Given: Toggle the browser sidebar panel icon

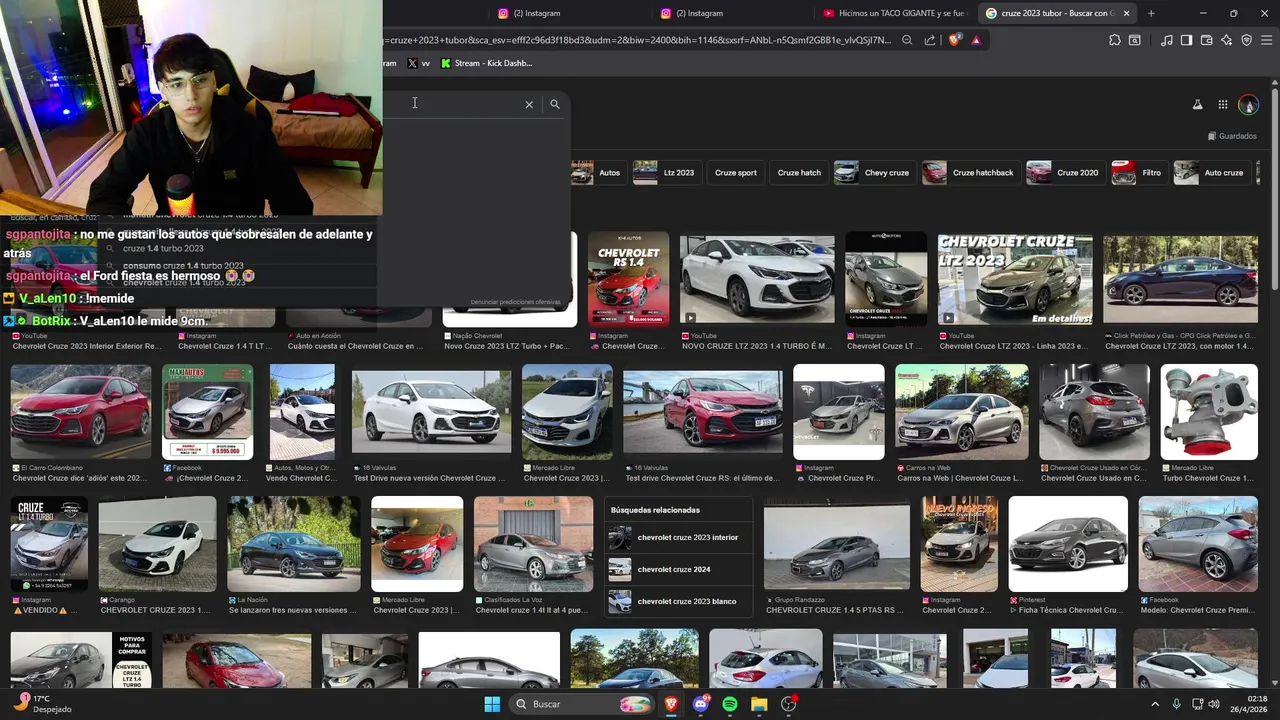Looking at the screenshot, I should click(x=1186, y=40).
